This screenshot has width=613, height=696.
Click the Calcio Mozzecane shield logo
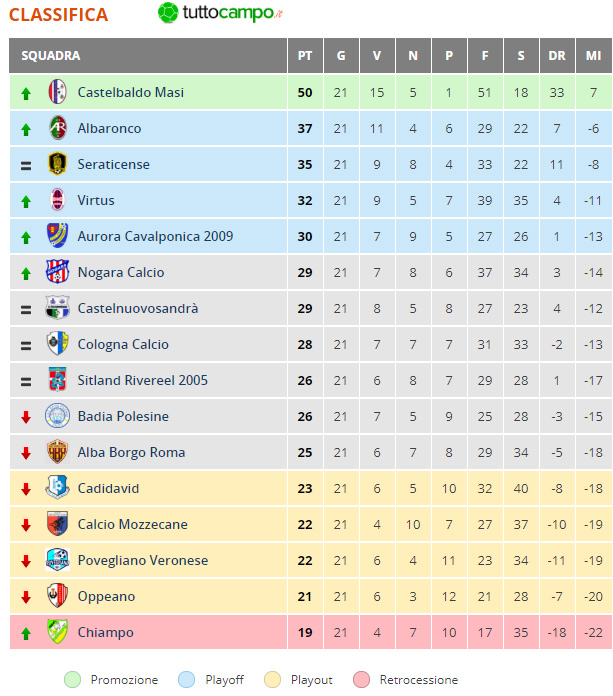(x=57, y=523)
